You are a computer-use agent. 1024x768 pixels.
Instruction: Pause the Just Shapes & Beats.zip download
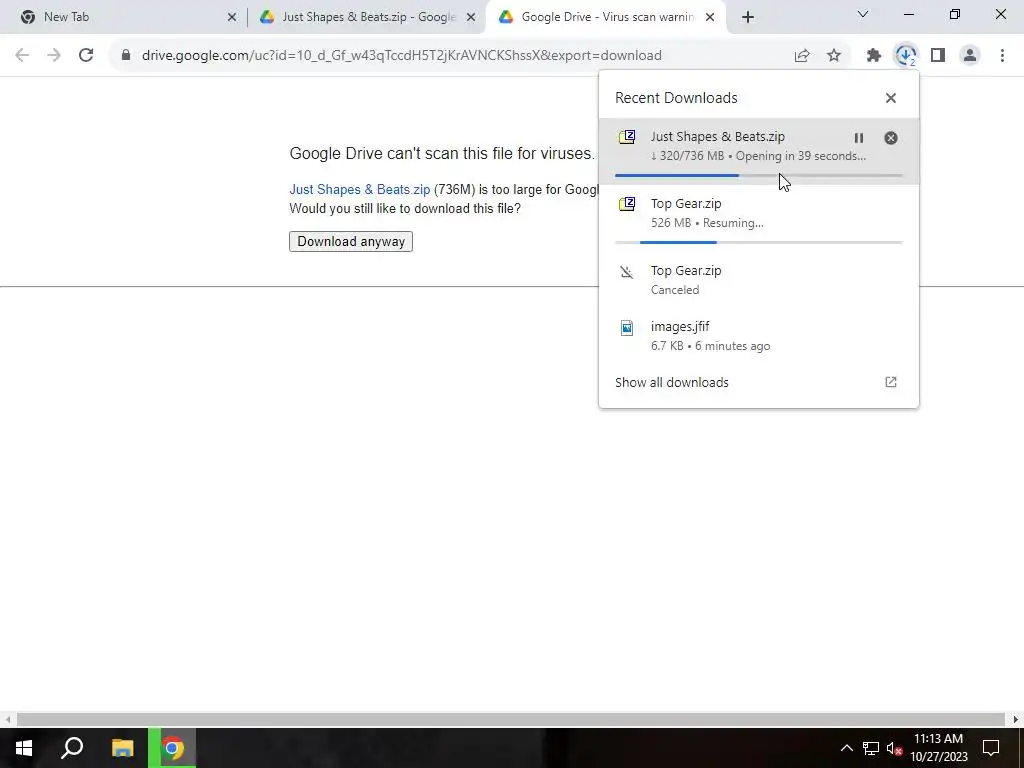pos(859,138)
